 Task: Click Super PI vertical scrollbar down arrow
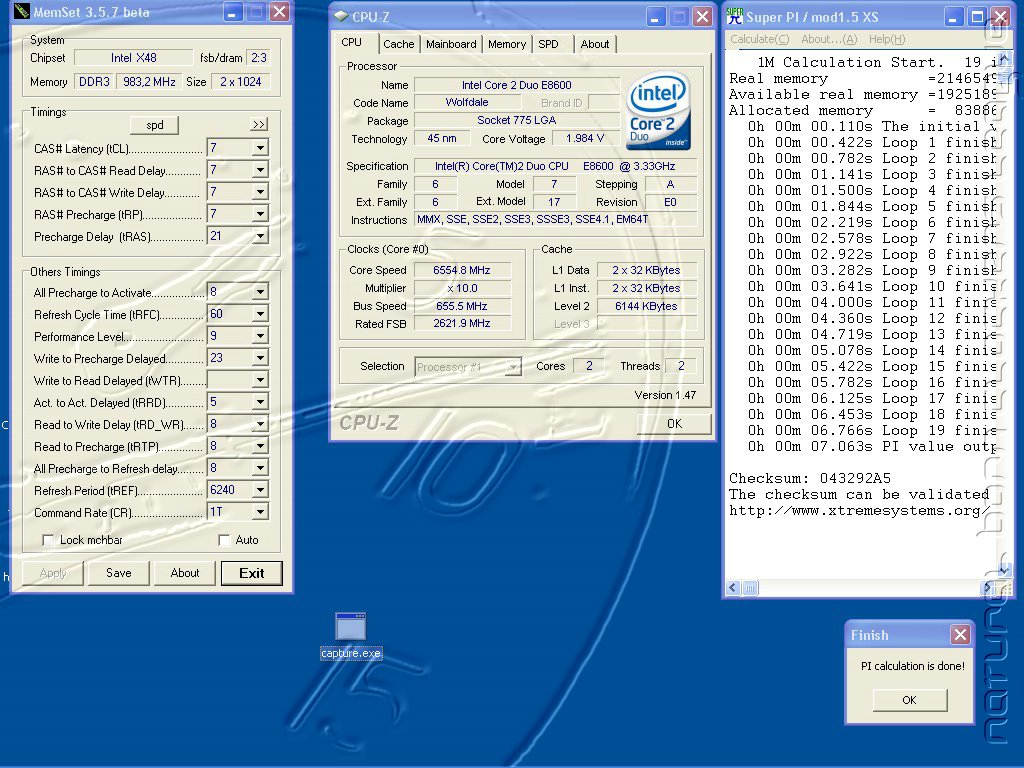tap(1004, 571)
